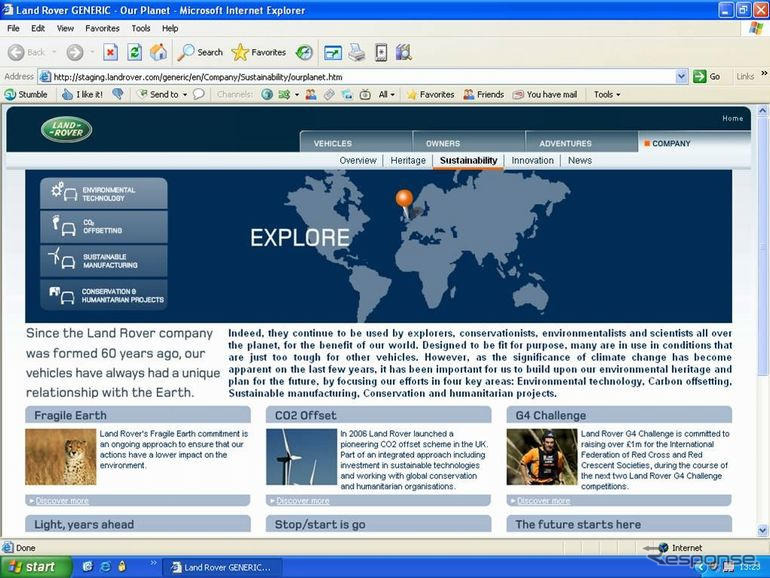This screenshot has width=770, height=578.
Task: Click the Stumble toolbar button
Action: [x=27, y=94]
